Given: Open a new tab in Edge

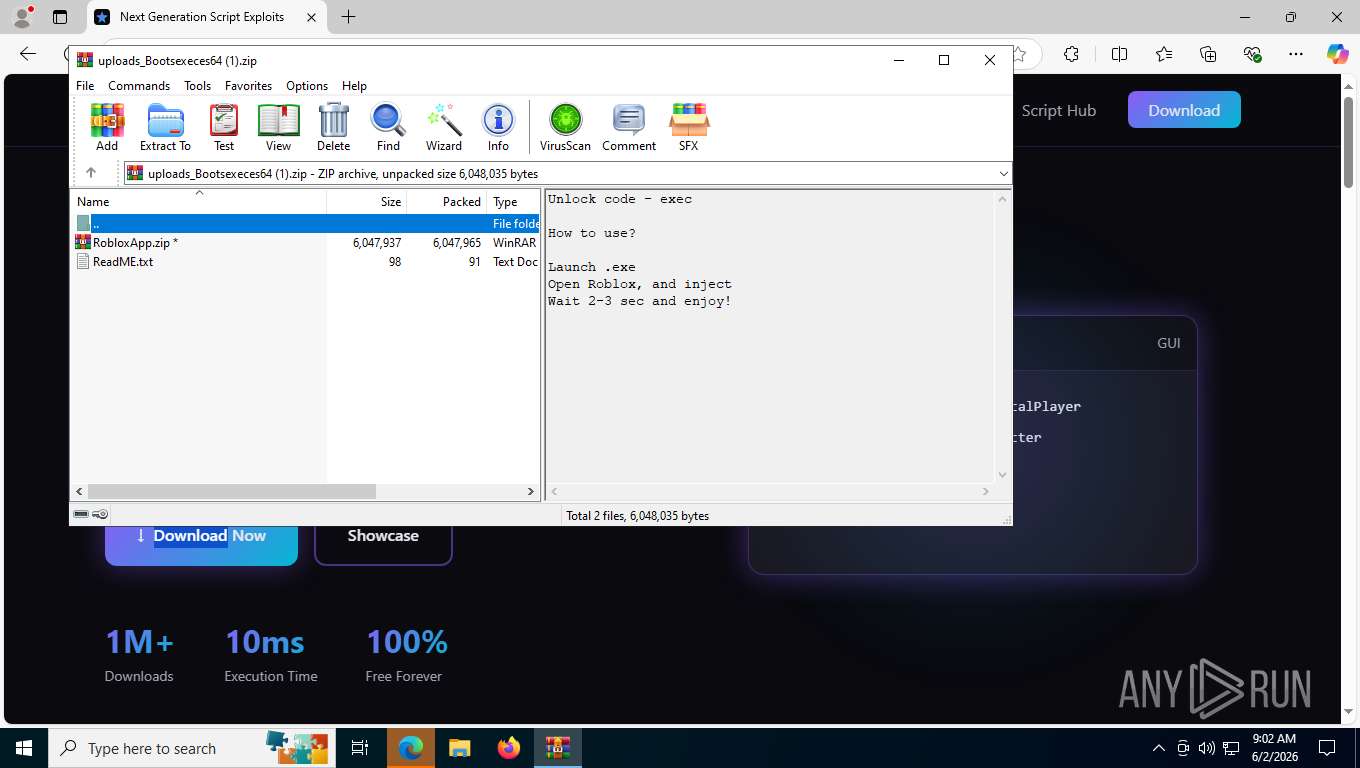Looking at the screenshot, I should click(x=348, y=17).
